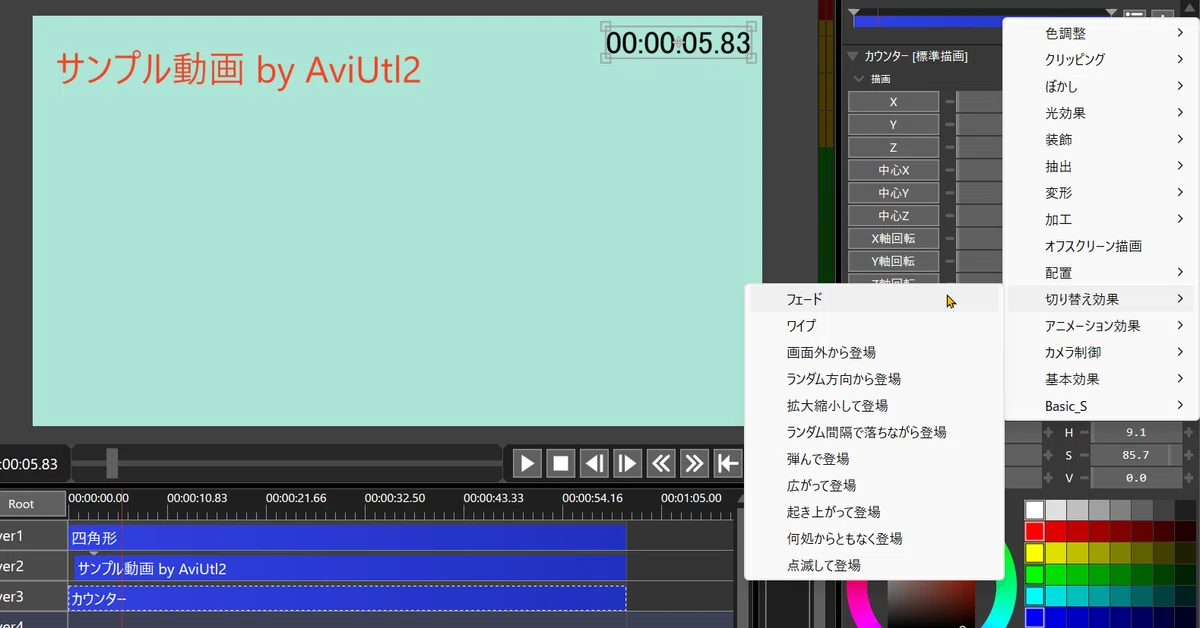Viewport: 1200px width, 628px height.
Task: Pick the pure red swatch in palette
Action: [1034, 531]
